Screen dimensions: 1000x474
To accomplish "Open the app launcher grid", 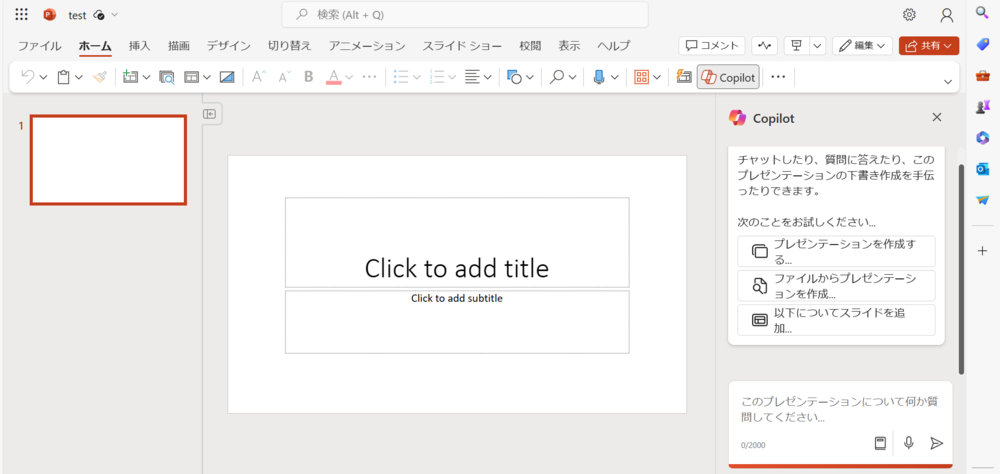I will 21,15.
